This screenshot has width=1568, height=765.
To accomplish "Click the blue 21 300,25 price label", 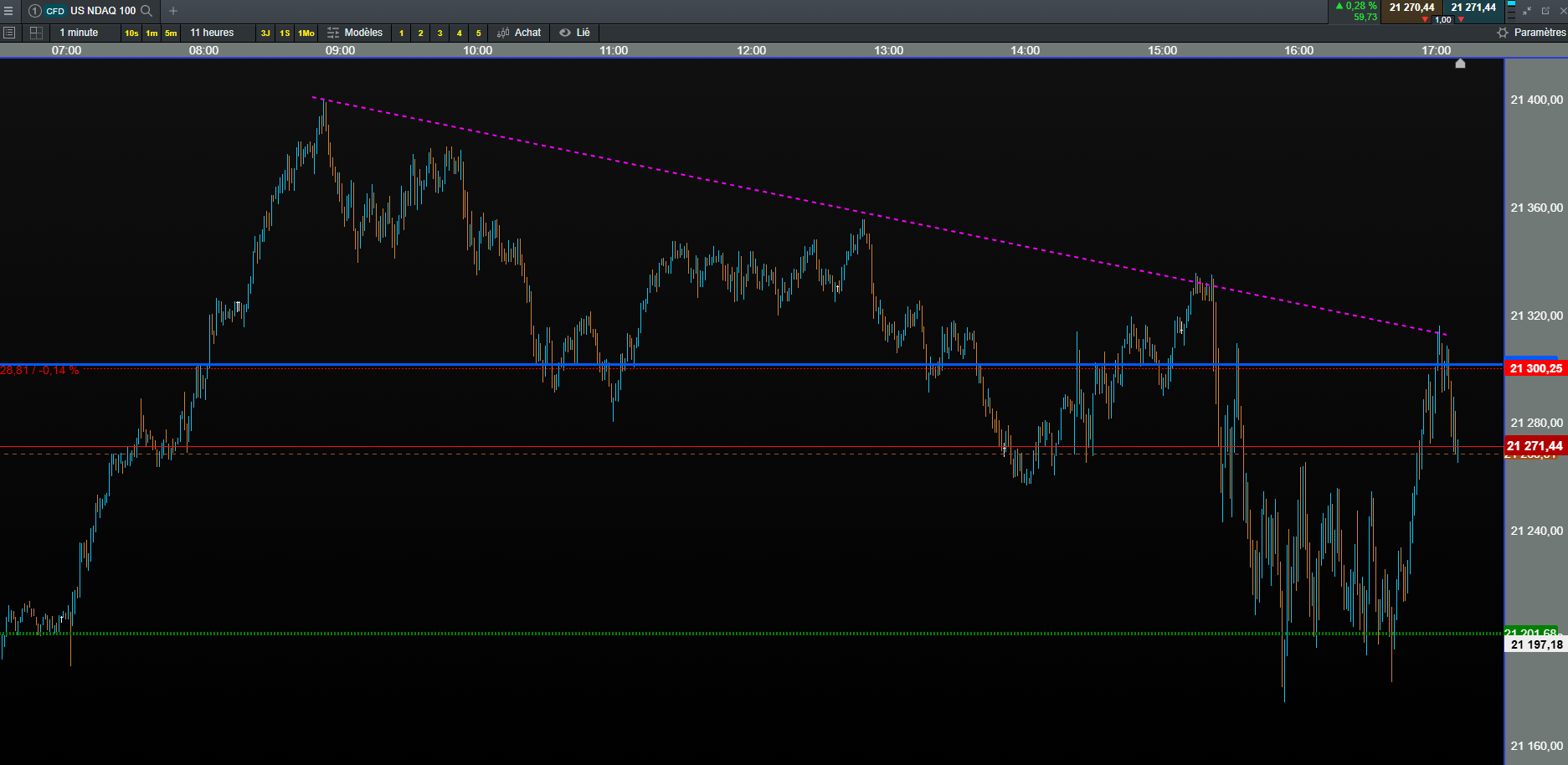I will pos(1535,368).
